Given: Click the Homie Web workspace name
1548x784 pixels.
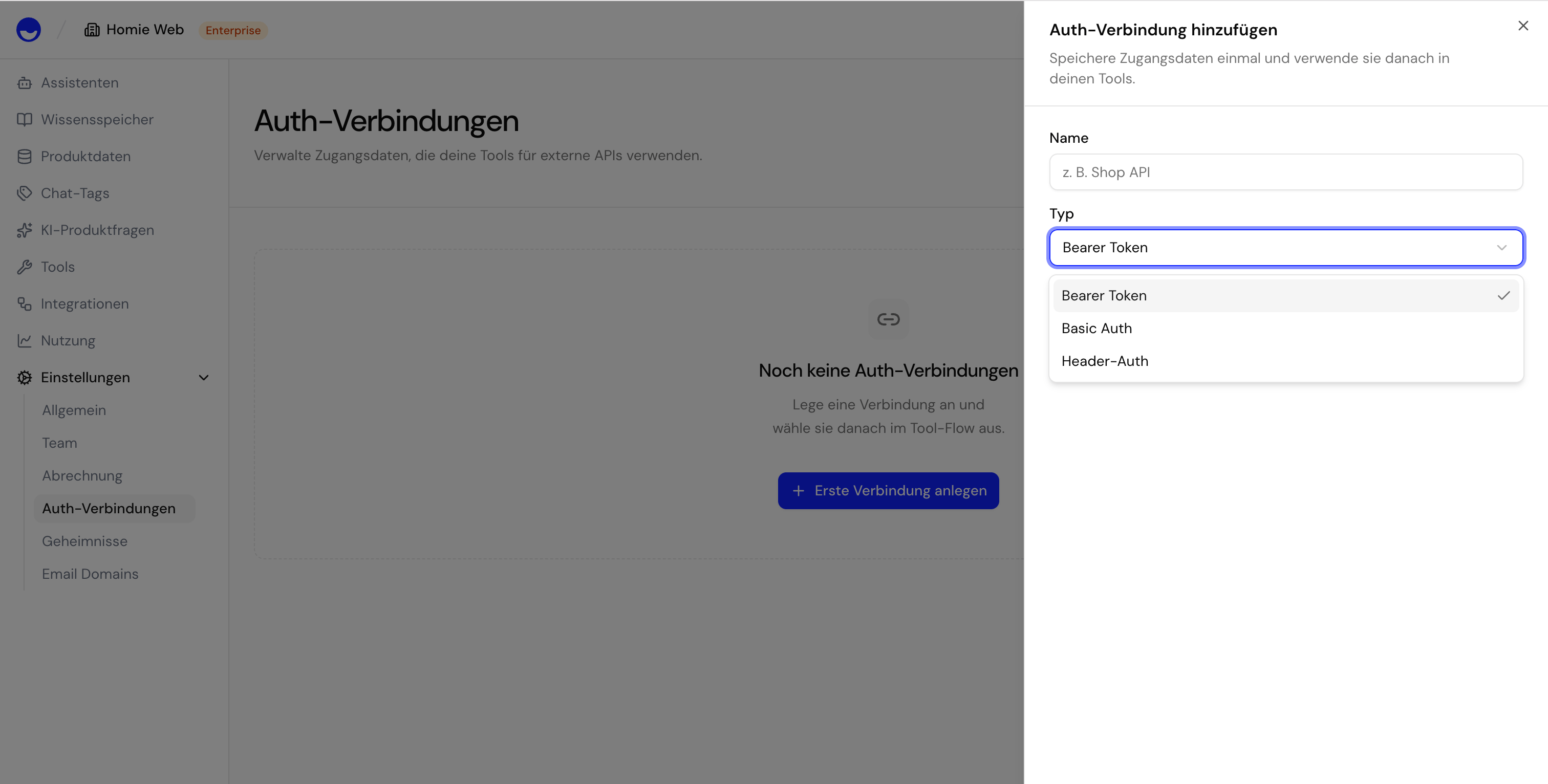Looking at the screenshot, I should pyautogui.click(x=145, y=30).
